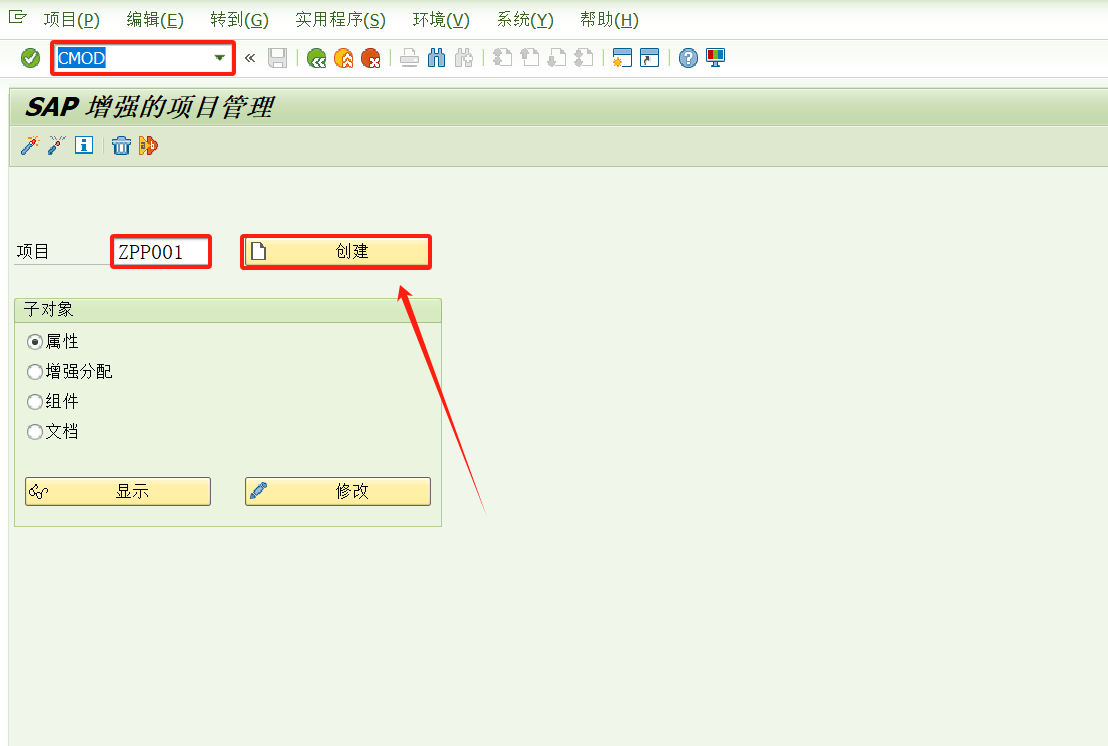Click the Next Page icon
The height and width of the screenshot is (746, 1108).
[557, 58]
